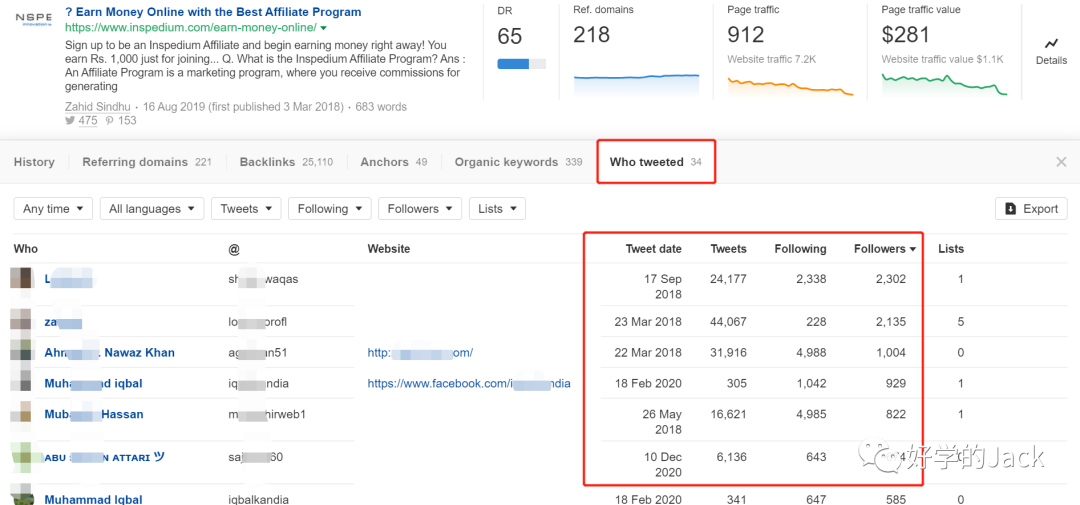This screenshot has width=1080, height=505.
Task: Click handle text ending waqas
Action: click(263, 279)
